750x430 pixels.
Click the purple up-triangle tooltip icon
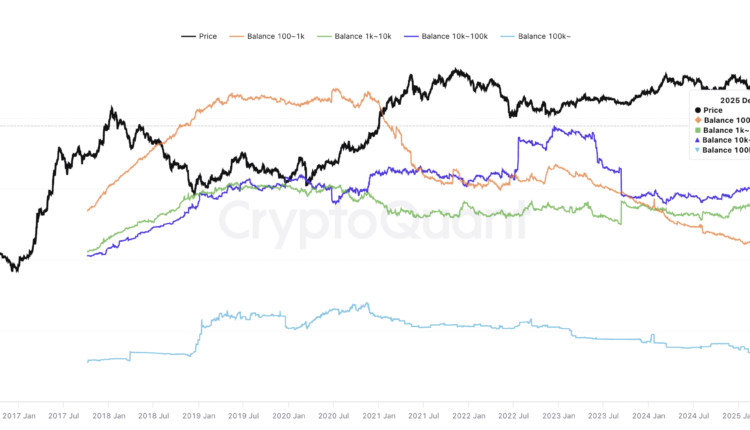coord(697,140)
